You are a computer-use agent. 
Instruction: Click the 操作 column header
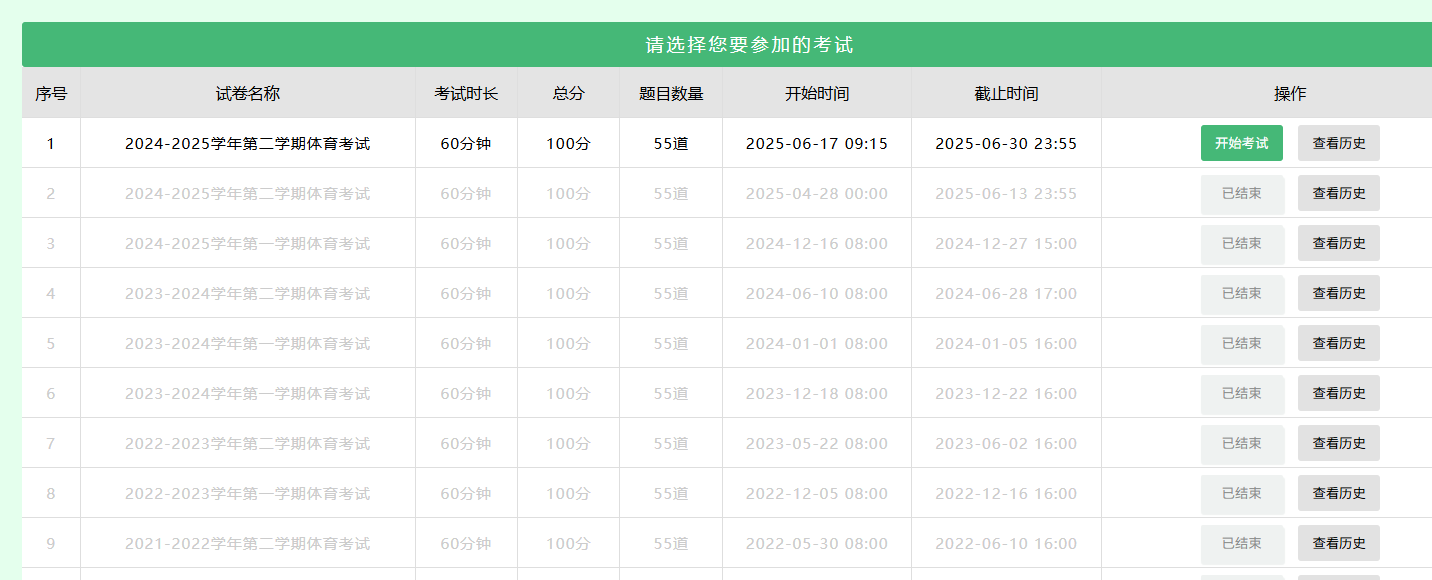pos(1290,93)
